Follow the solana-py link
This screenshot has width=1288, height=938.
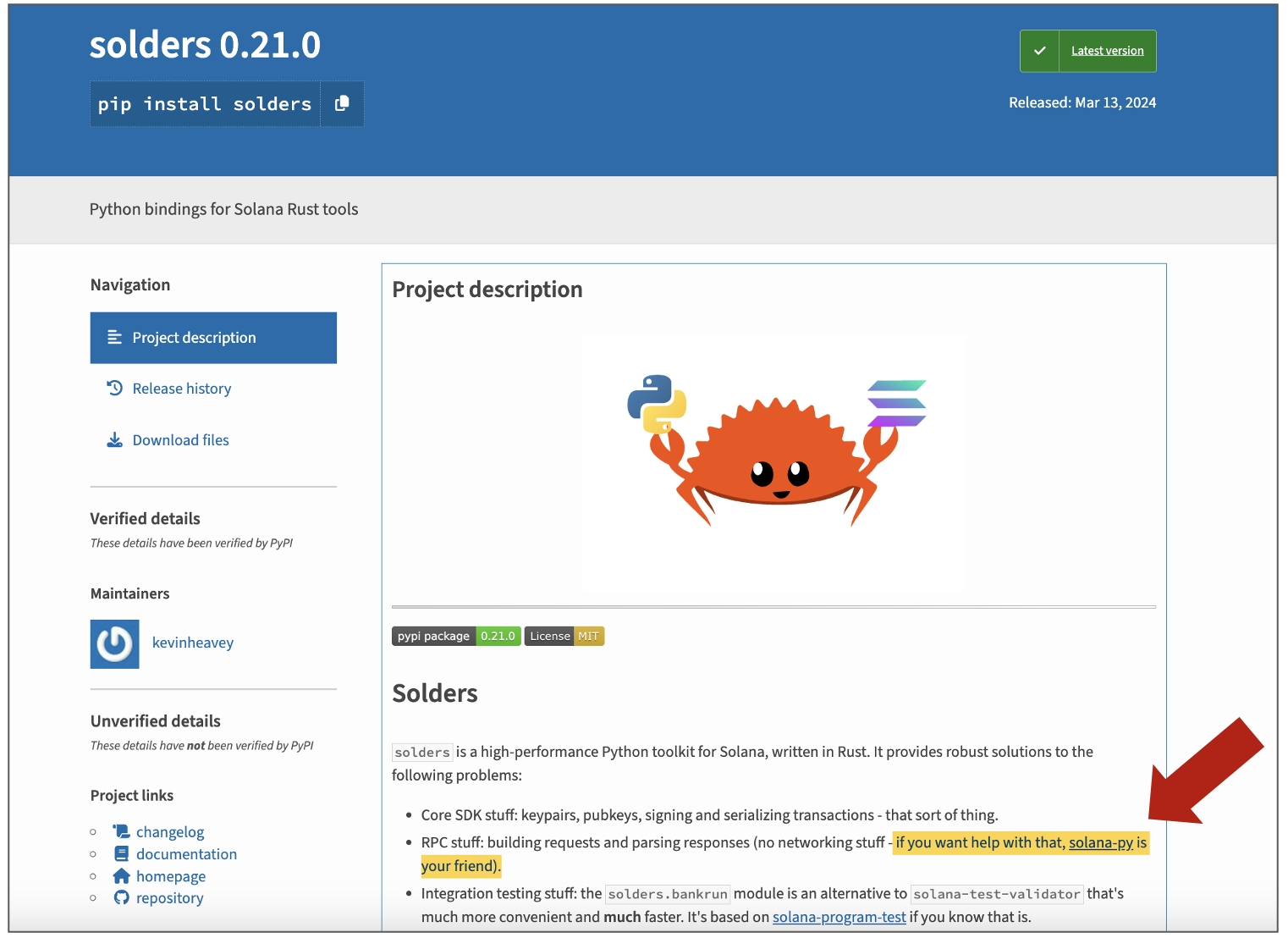click(x=1100, y=842)
